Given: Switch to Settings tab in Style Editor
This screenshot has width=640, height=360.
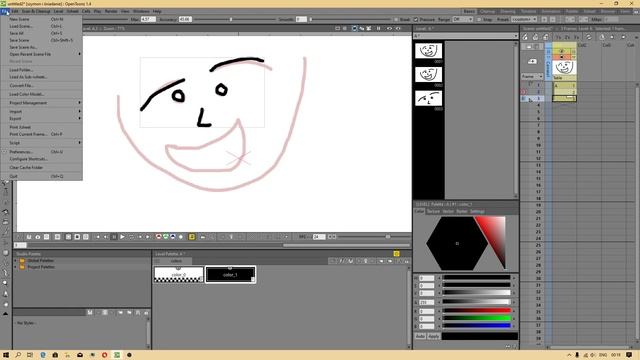Looking at the screenshot, I should pyautogui.click(x=477, y=211).
